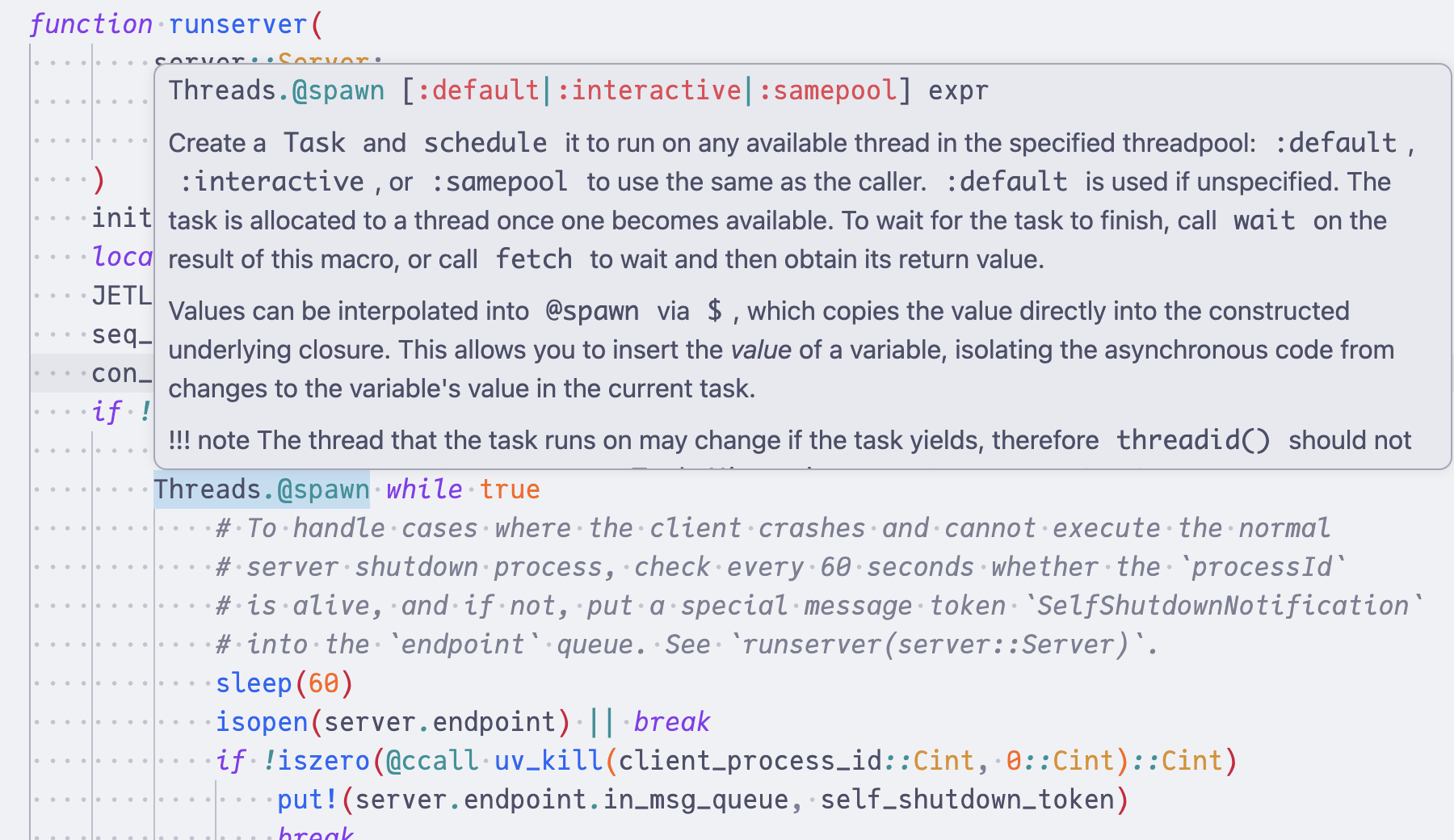1454x840 pixels.
Task: Click the 'function' keyword on the first line
Action: point(90,24)
